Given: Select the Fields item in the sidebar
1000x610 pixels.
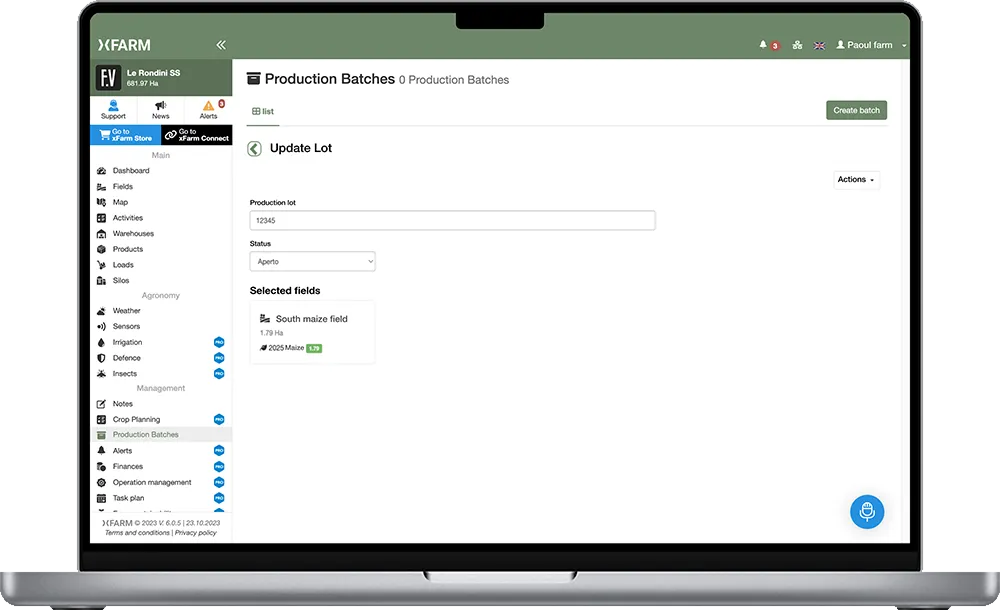Looking at the screenshot, I should 122,186.
